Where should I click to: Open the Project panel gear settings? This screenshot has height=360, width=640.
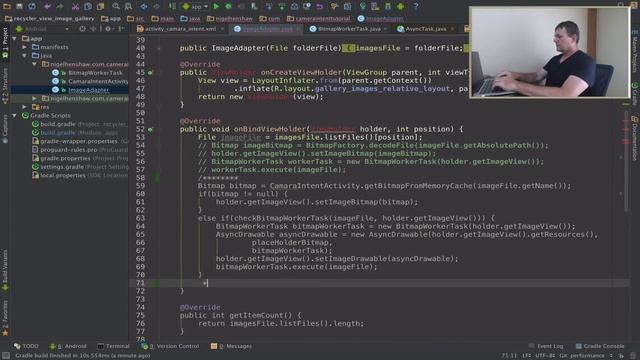(x=108, y=29)
